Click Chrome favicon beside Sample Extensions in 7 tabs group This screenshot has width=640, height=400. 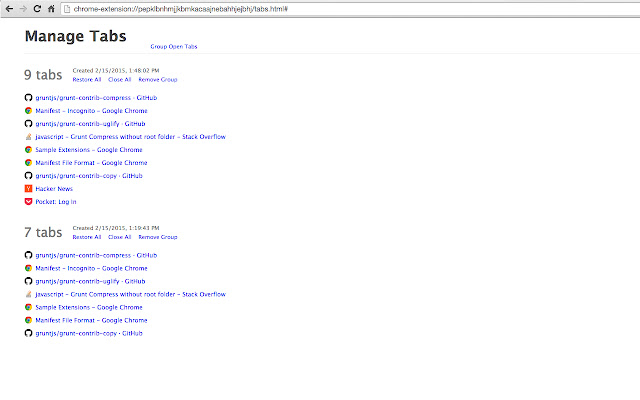pyautogui.click(x=28, y=307)
